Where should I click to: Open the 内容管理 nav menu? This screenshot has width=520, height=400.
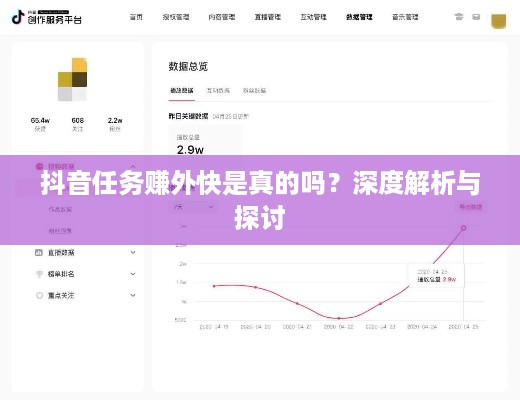(222, 17)
